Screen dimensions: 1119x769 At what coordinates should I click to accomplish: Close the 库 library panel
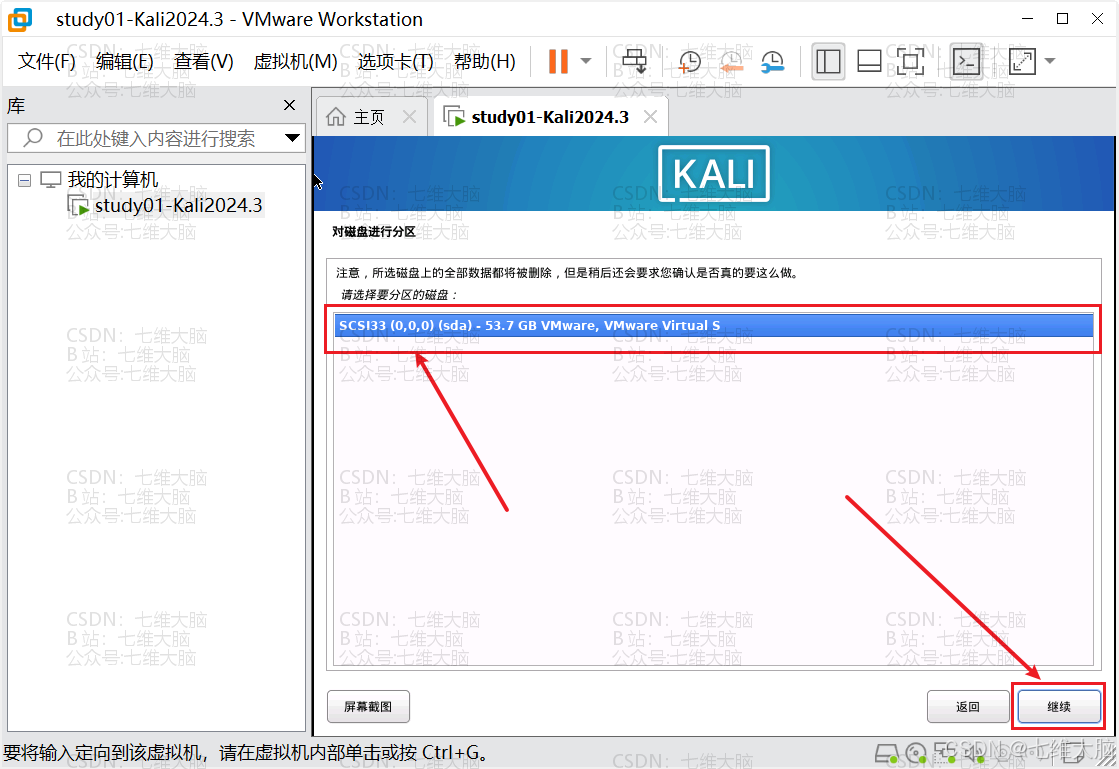coord(289,106)
